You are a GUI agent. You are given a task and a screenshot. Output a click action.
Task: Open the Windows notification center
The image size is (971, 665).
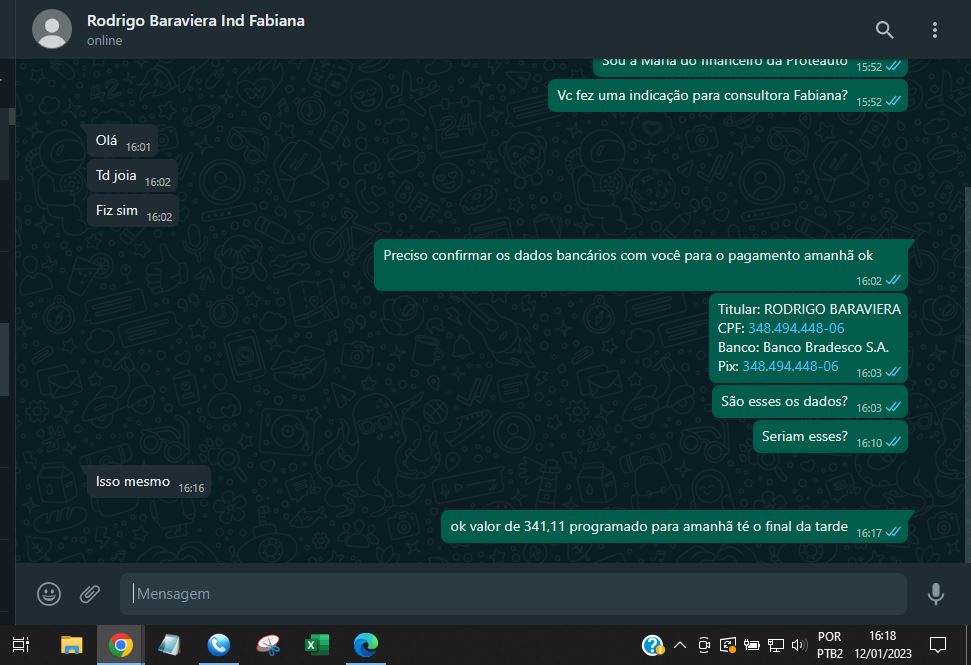click(x=938, y=645)
